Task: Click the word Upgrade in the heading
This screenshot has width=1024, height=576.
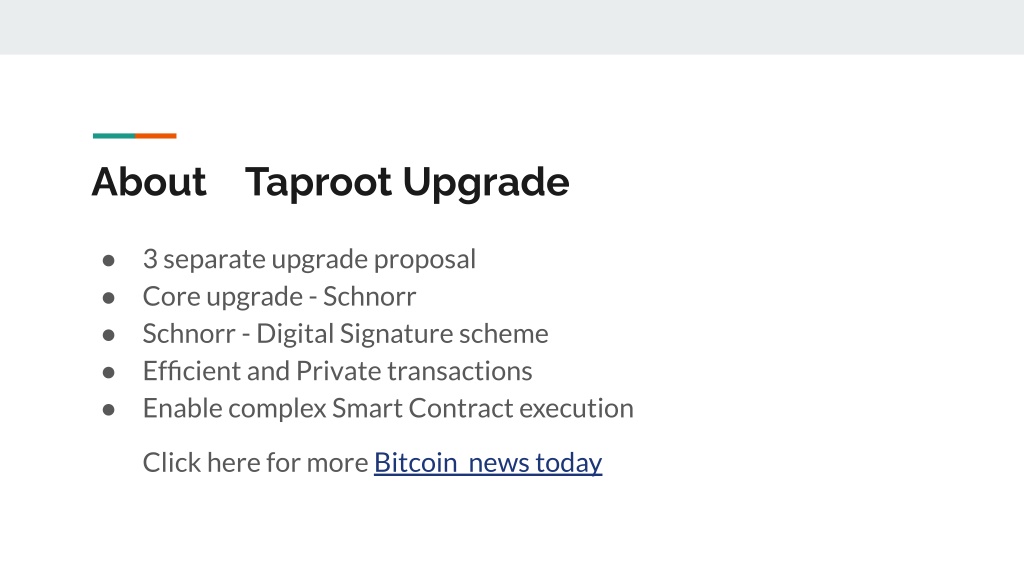Action: pyautogui.click(x=486, y=183)
